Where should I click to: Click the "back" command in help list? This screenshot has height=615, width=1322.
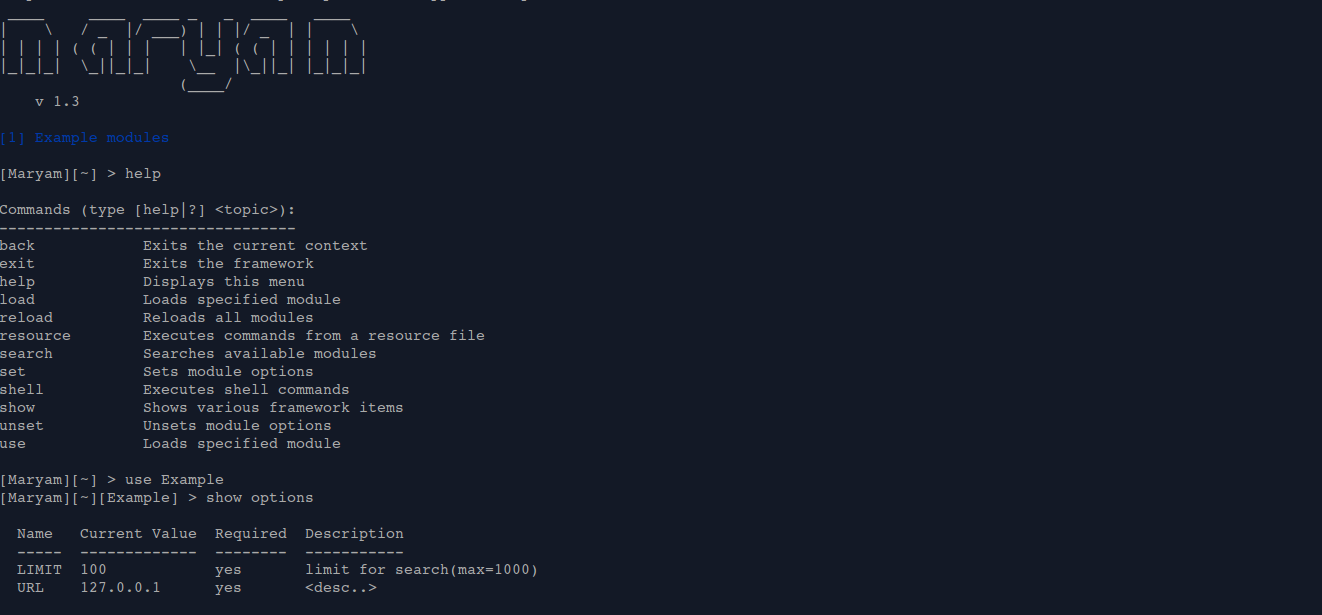point(17,246)
